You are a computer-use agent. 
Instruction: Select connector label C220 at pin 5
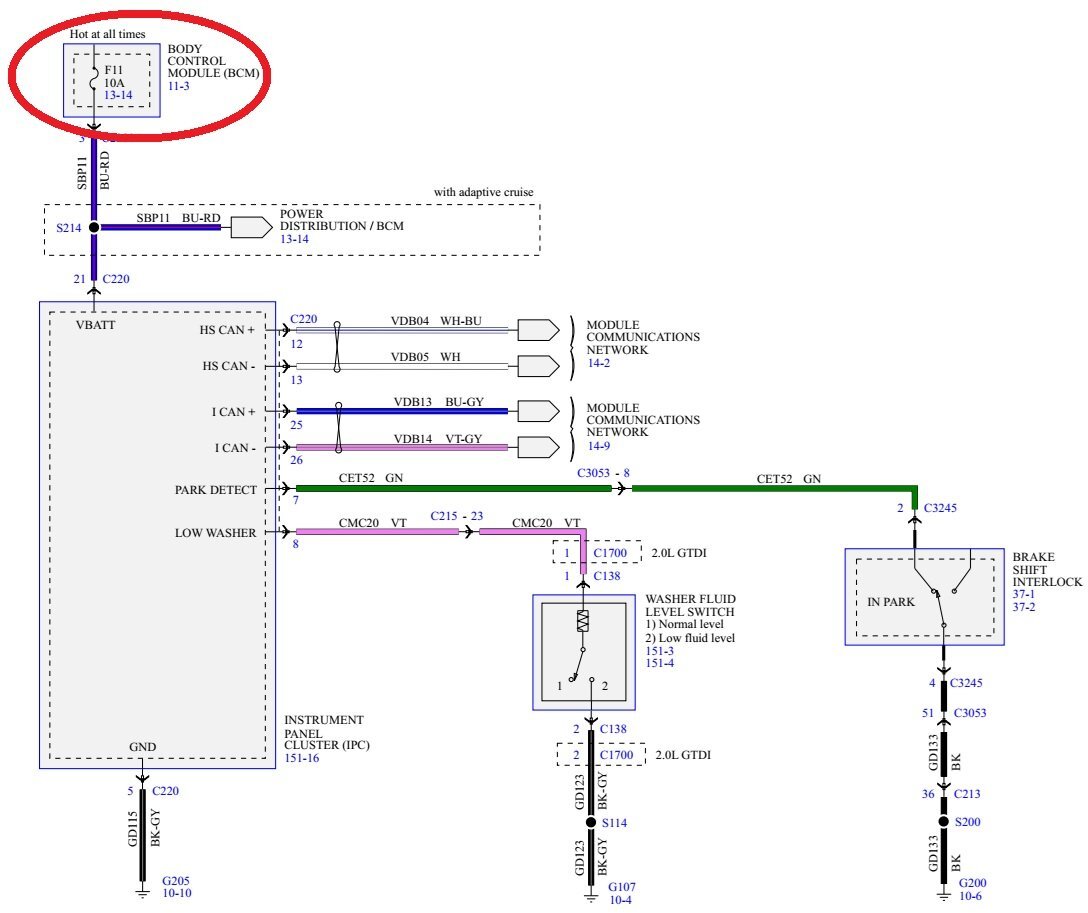click(x=165, y=791)
